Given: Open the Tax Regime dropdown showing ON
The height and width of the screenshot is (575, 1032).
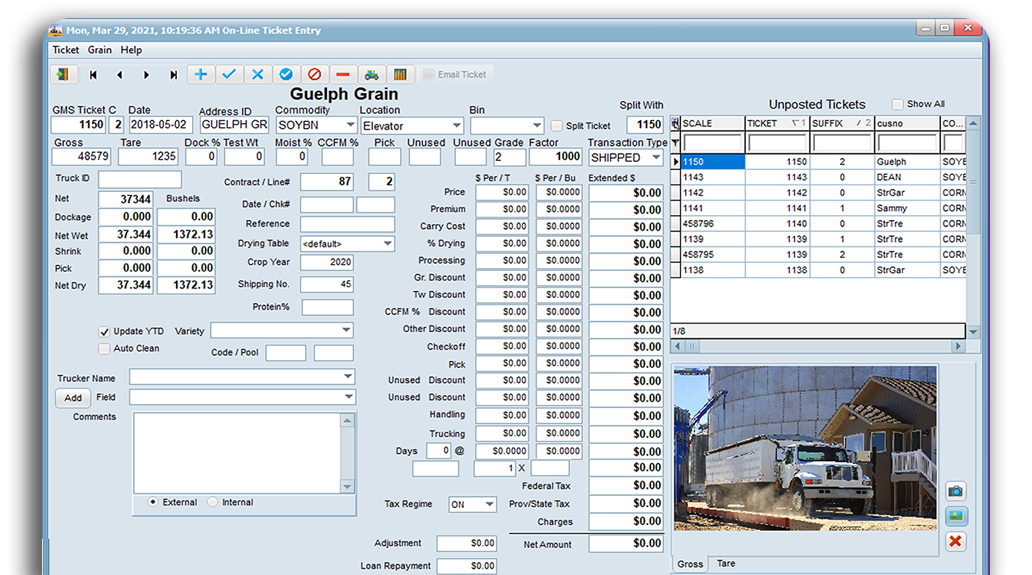Looking at the screenshot, I should [x=490, y=505].
